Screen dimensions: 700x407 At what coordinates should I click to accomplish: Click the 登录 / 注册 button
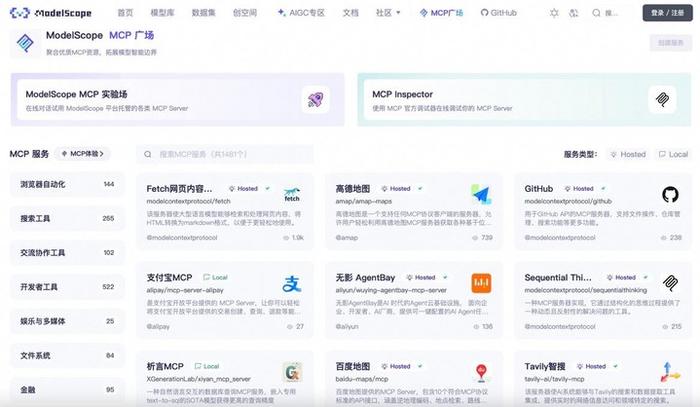[667, 13]
